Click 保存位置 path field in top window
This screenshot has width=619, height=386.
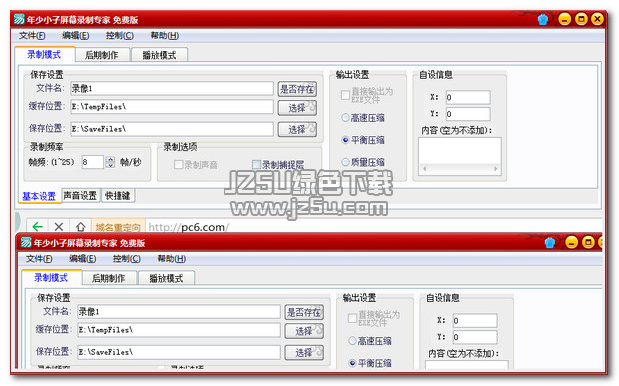coord(172,129)
